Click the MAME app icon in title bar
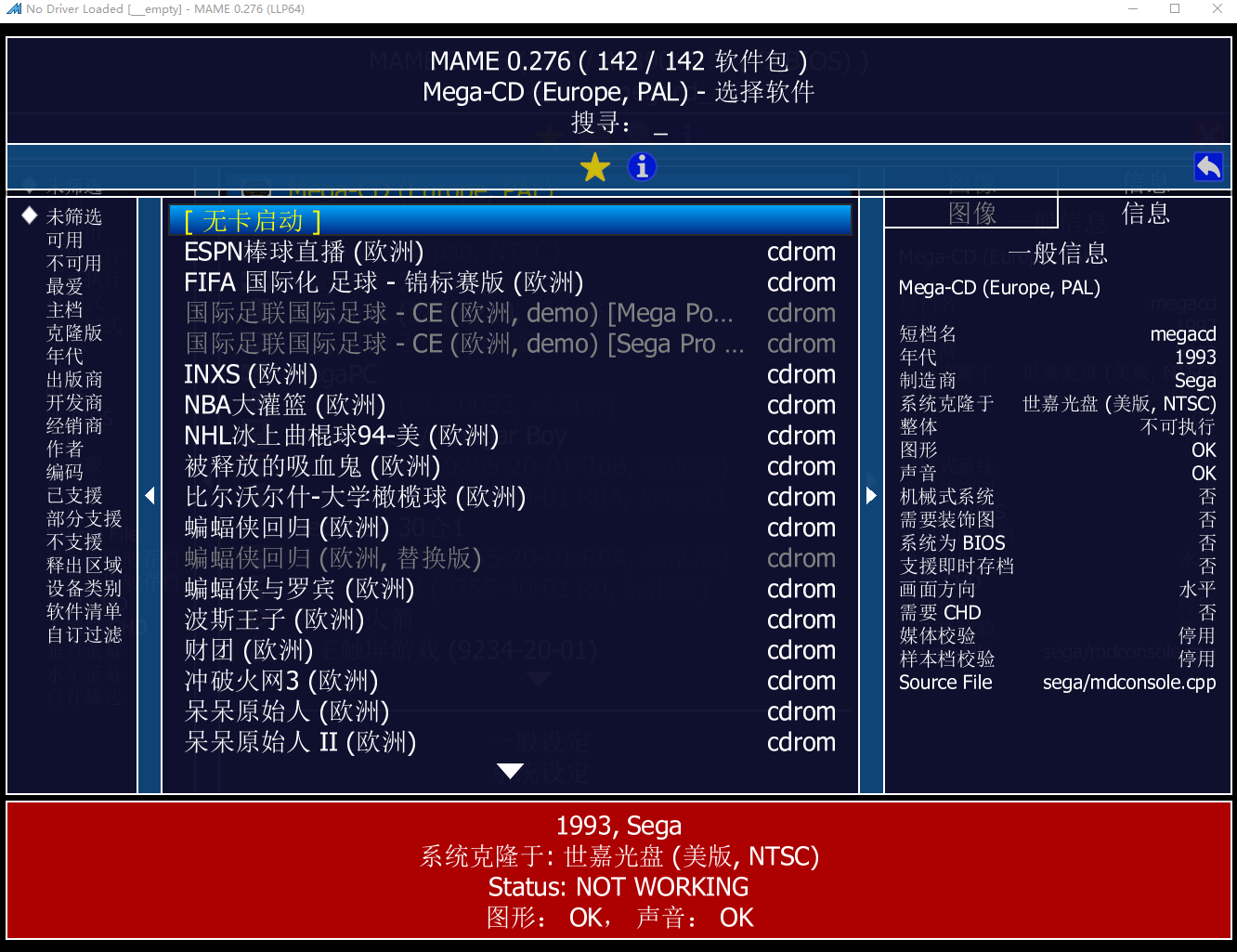The height and width of the screenshot is (952, 1237). pyautogui.click(x=14, y=9)
